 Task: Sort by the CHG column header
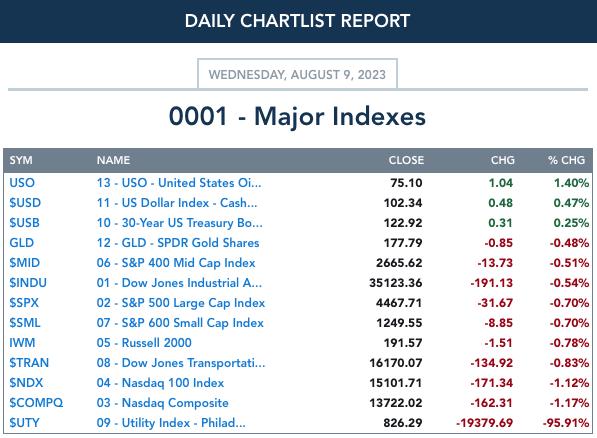click(503, 160)
